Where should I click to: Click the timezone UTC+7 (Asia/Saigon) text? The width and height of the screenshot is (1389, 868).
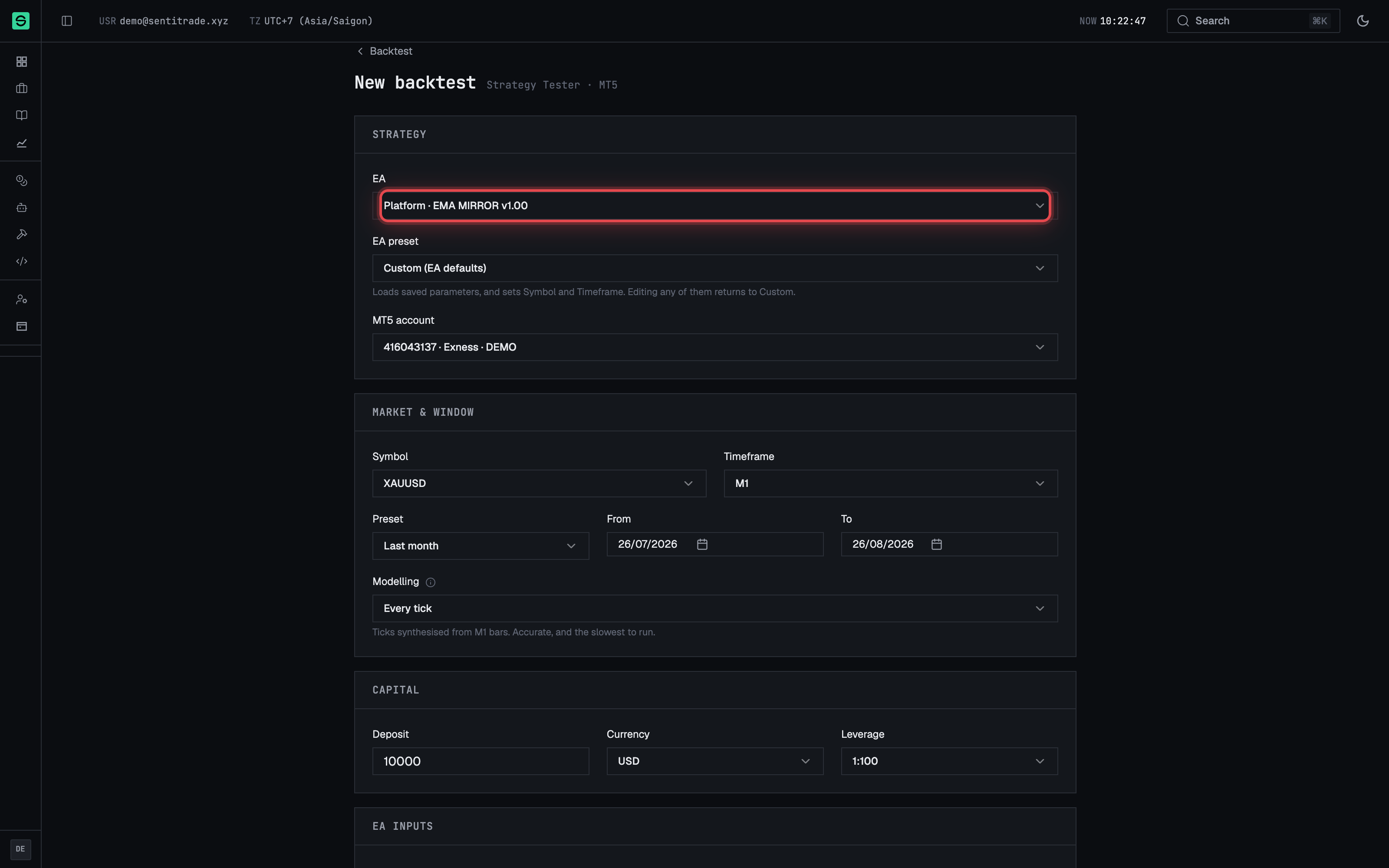pyautogui.click(x=318, y=21)
